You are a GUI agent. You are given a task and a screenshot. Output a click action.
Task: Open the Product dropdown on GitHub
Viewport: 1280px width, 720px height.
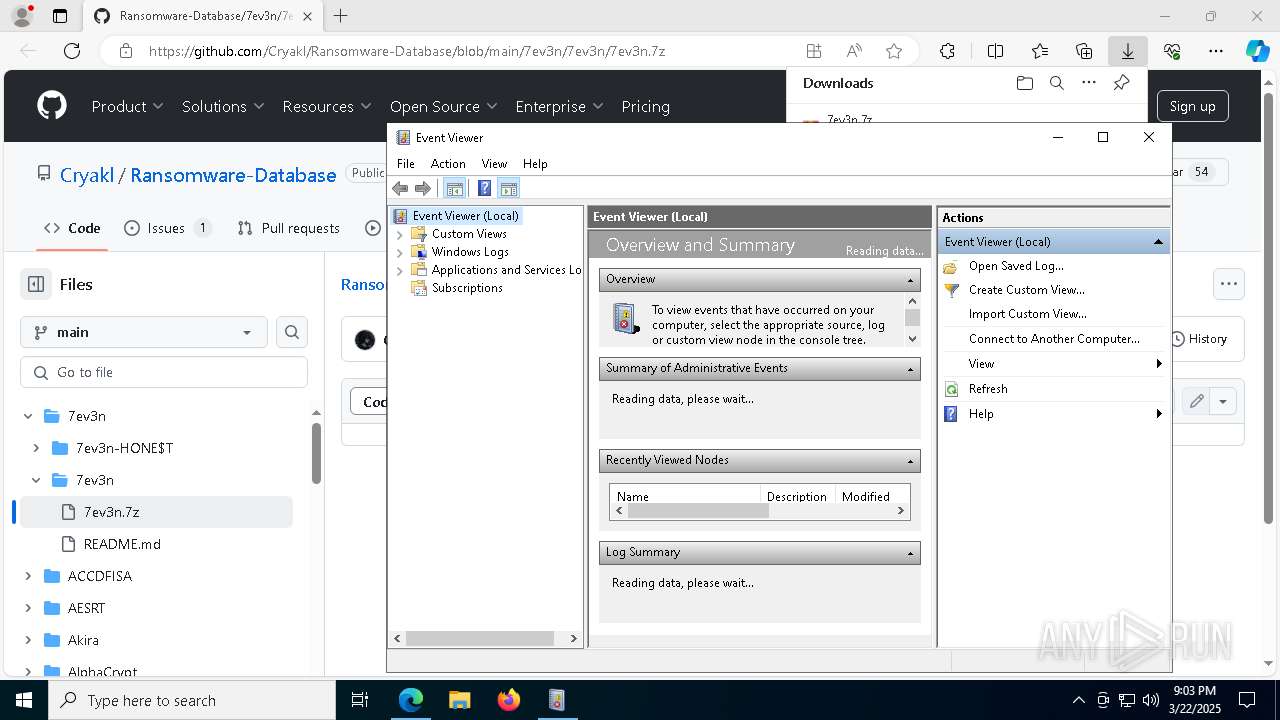tap(127, 106)
